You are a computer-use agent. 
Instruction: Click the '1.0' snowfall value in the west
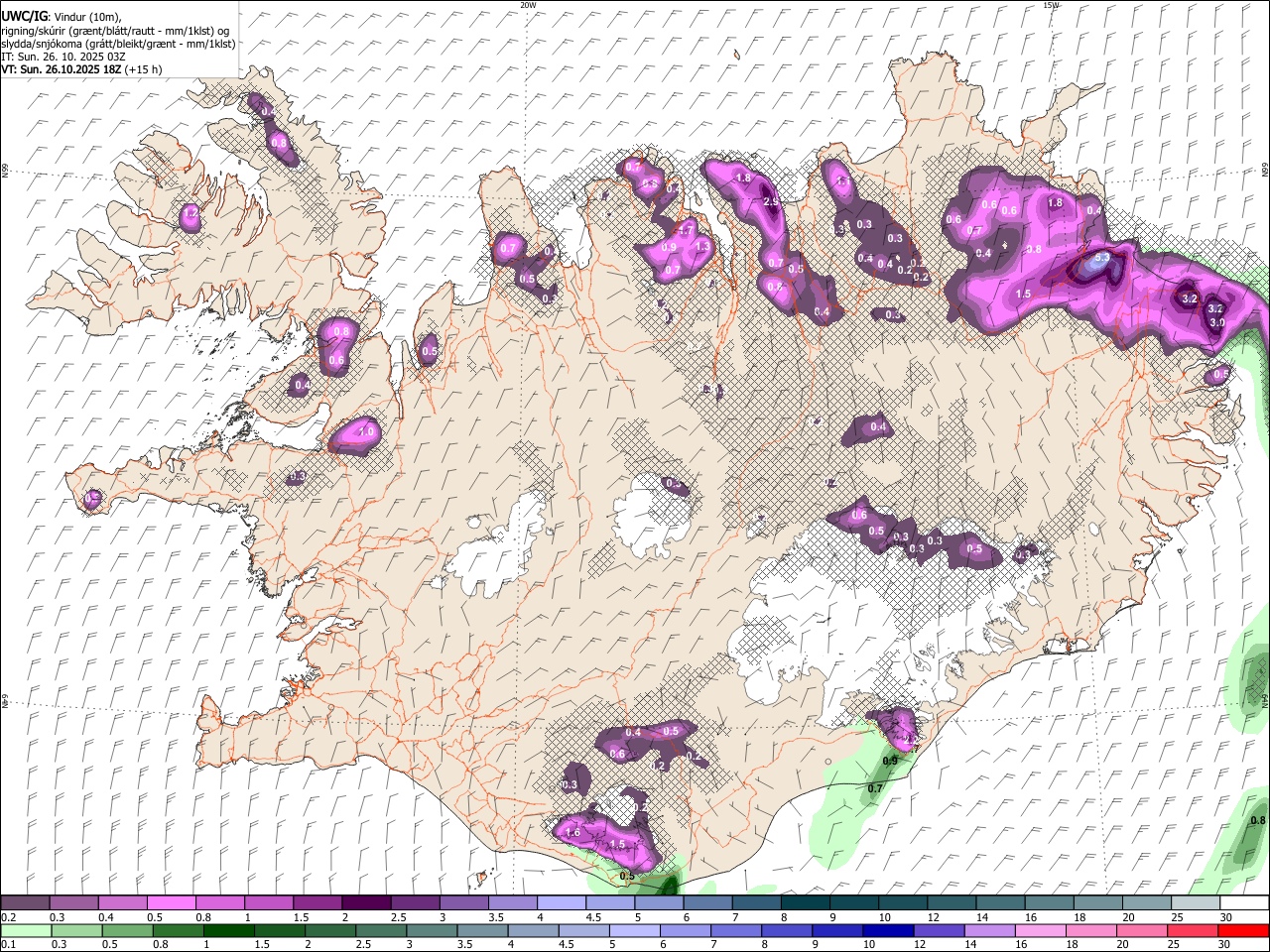tap(365, 432)
